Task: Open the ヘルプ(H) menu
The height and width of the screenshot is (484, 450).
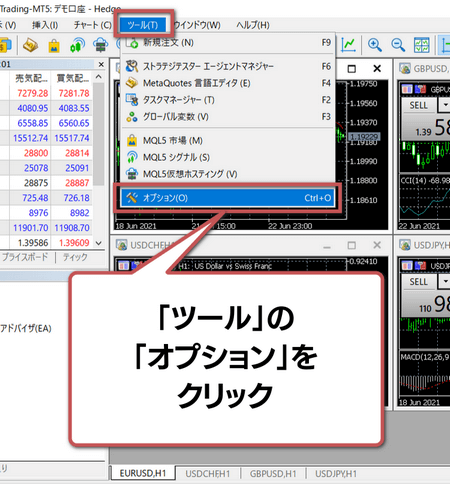Action: tap(253, 25)
